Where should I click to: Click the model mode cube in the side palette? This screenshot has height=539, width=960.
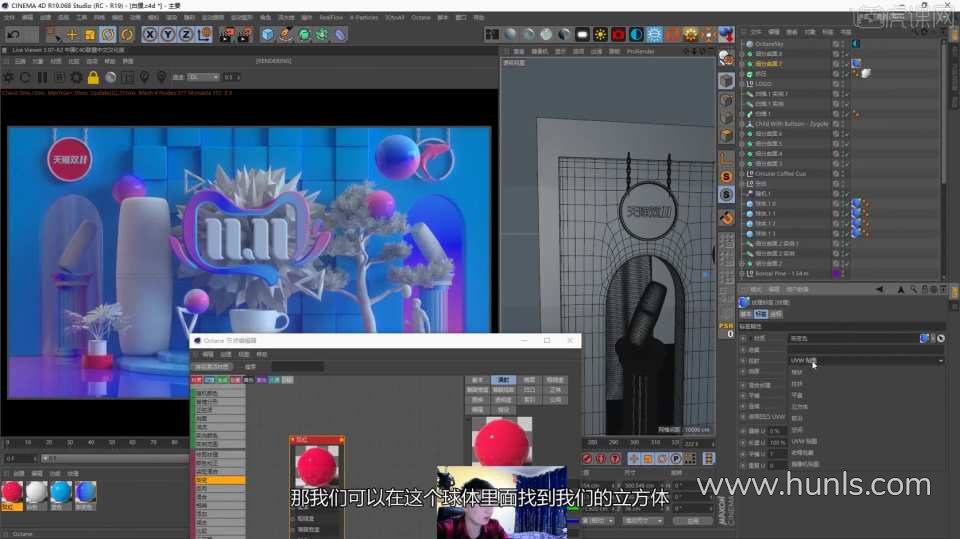(726, 81)
